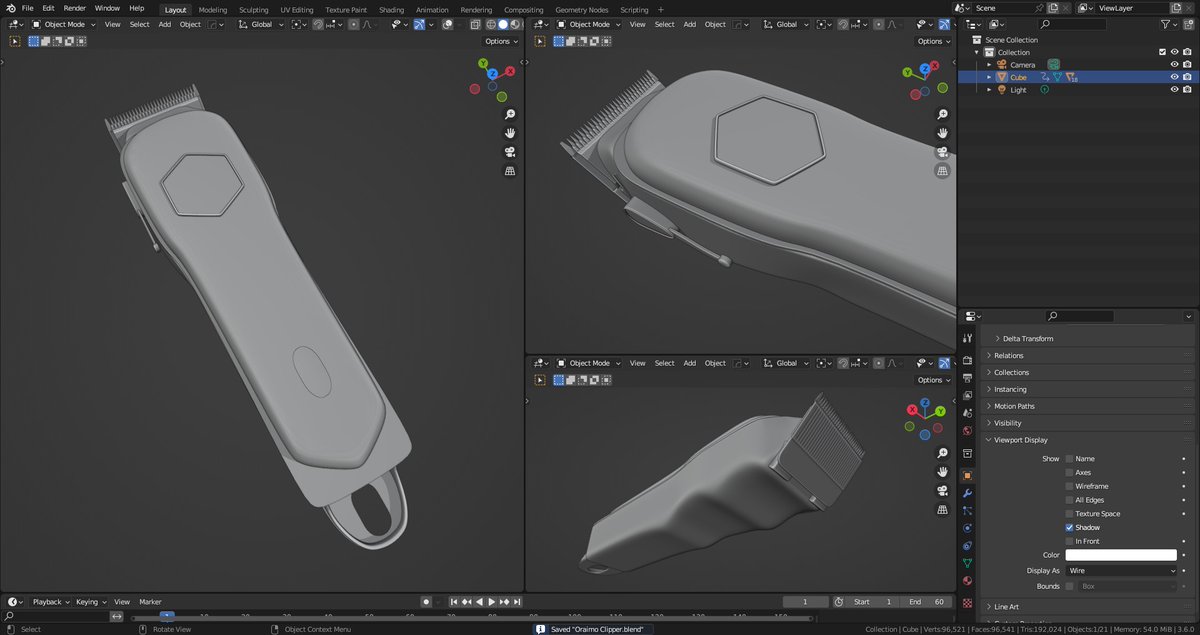Open the Object Mode dropdown
The image size is (1200, 635).
[62, 24]
